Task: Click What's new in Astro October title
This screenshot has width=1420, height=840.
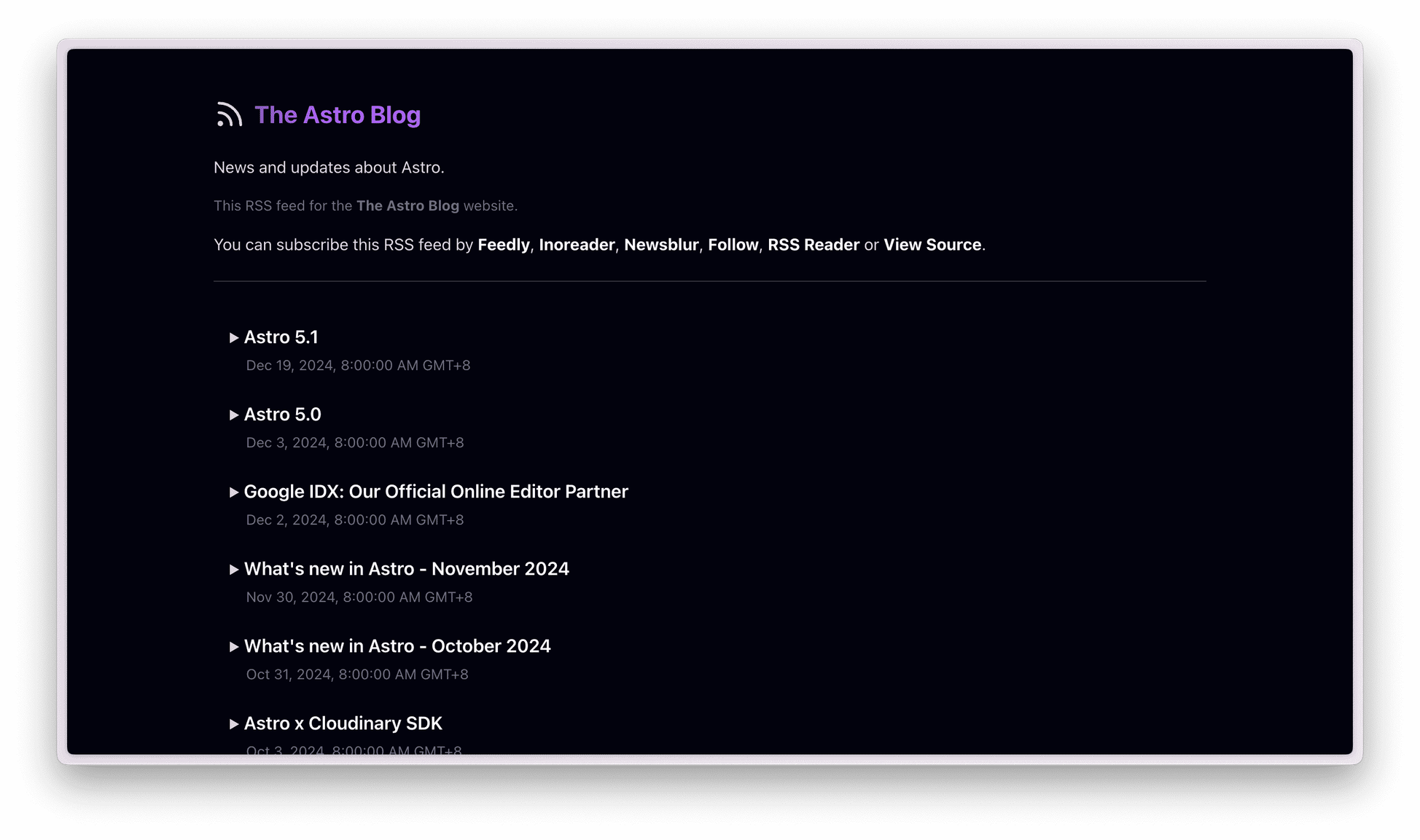Action: [x=397, y=646]
